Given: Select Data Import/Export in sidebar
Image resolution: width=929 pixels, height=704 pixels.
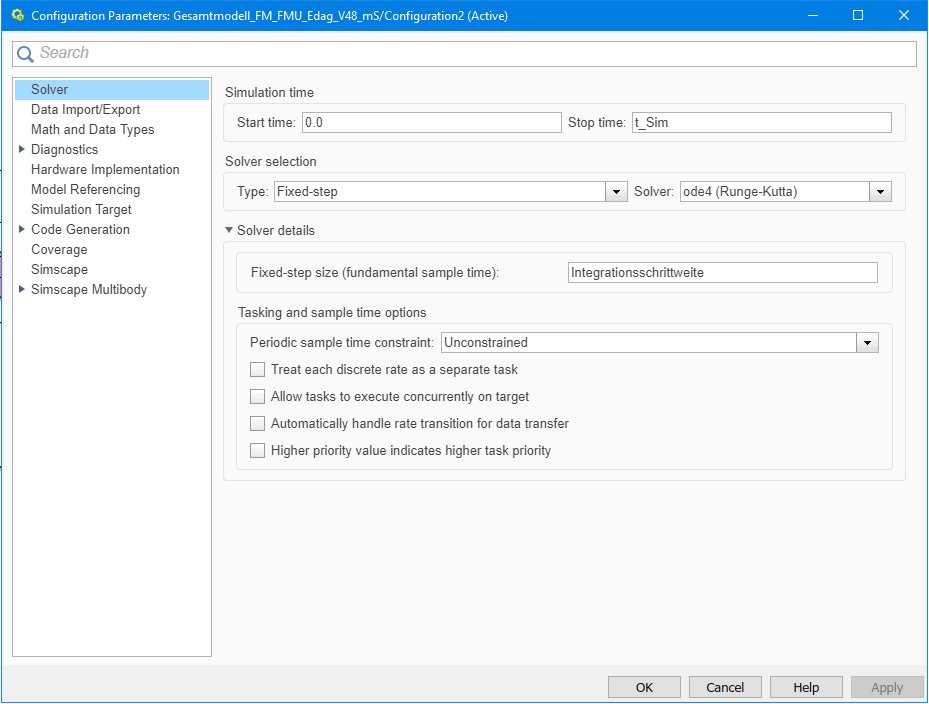Looking at the screenshot, I should (x=85, y=110).
